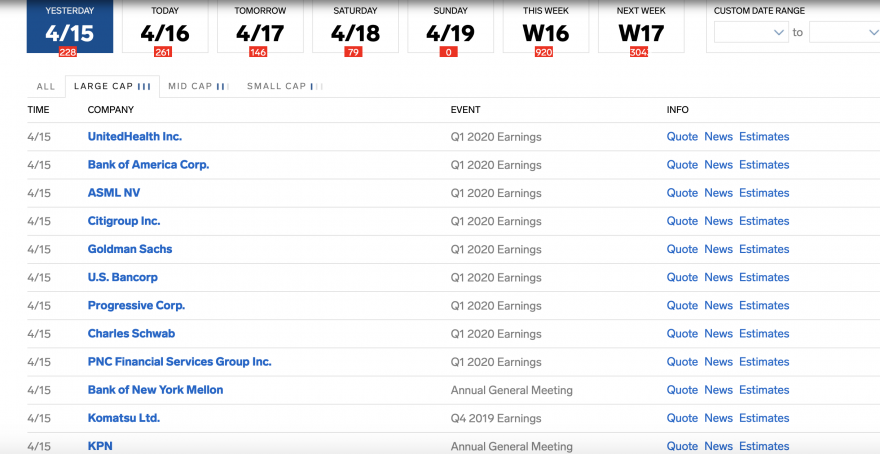Choose the Today 4/16 date tile
Viewport: 880px width, 454px height.
[164, 27]
